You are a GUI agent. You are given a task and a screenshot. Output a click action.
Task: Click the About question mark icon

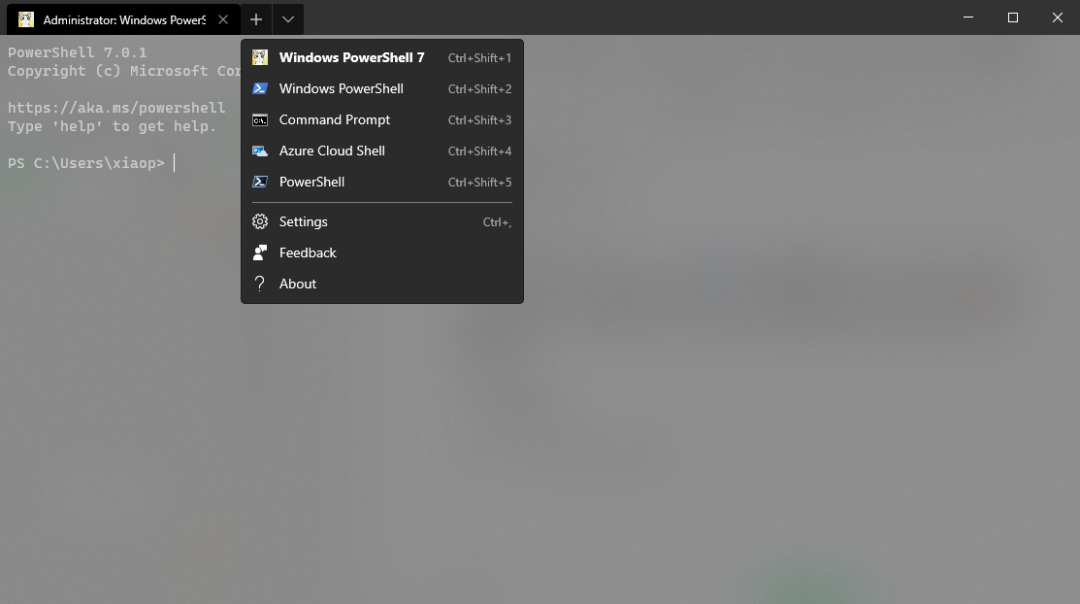coord(260,284)
